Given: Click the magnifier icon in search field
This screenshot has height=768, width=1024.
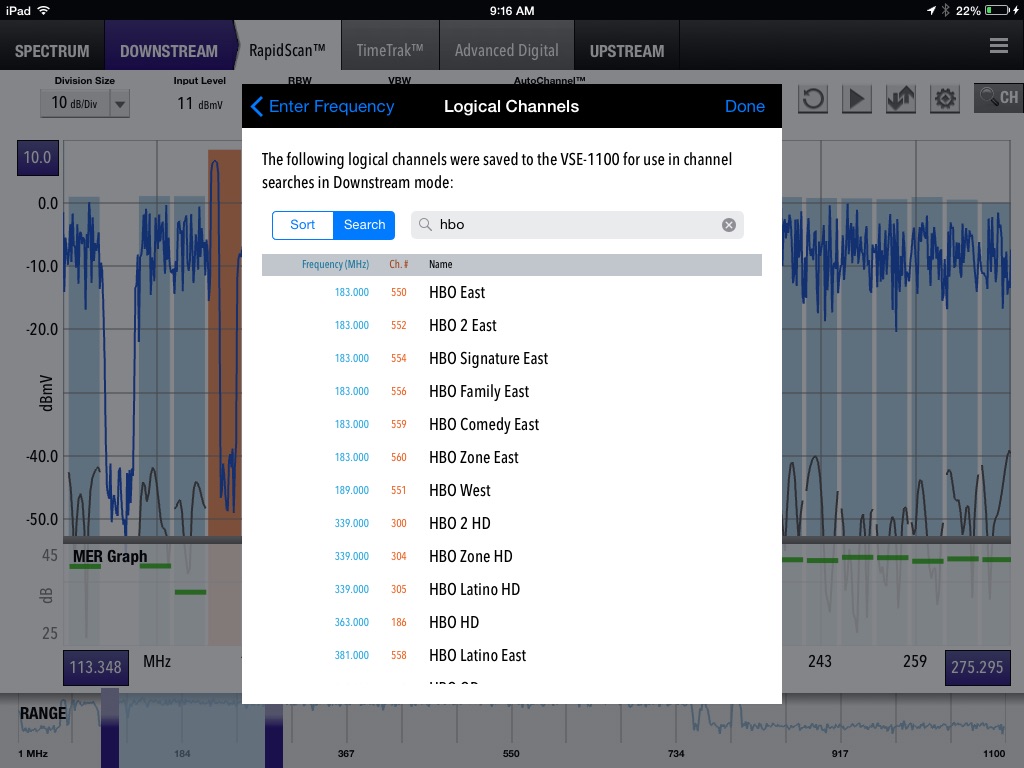Looking at the screenshot, I should [425, 225].
